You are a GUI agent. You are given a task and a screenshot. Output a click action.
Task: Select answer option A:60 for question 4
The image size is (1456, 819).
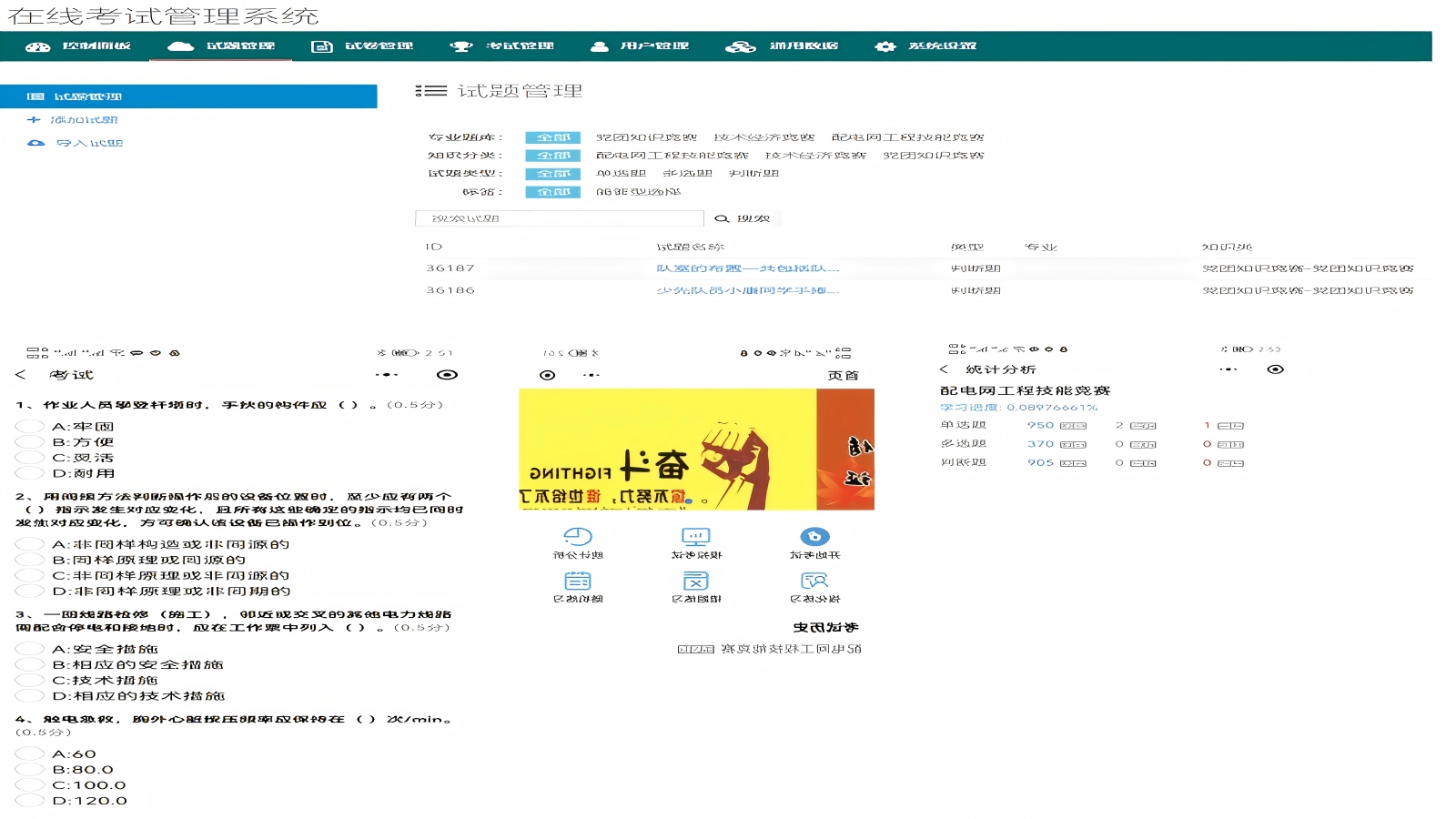point(30,753)
